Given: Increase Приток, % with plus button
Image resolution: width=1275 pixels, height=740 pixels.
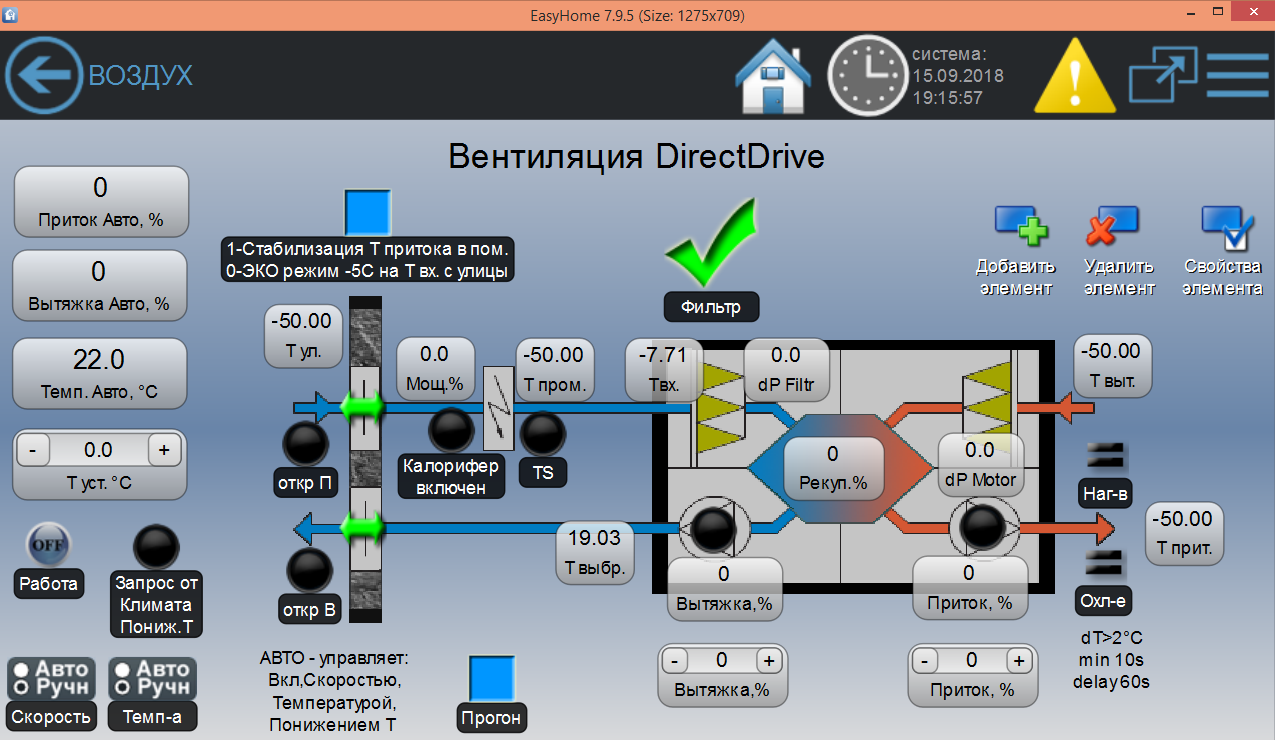Looking at the screenshot, I should (x=1018, y=661).
